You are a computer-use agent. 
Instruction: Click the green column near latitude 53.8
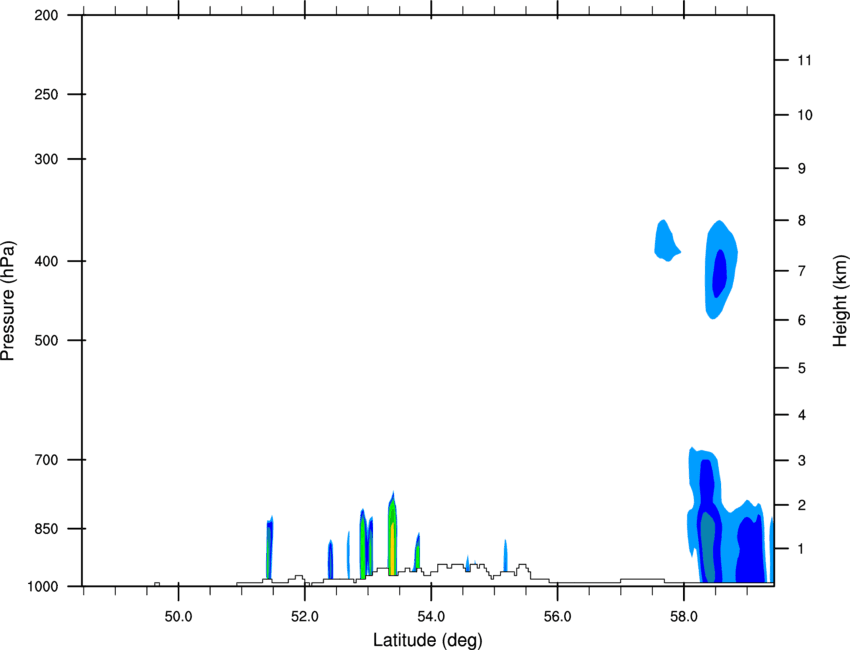click(417, 551)
